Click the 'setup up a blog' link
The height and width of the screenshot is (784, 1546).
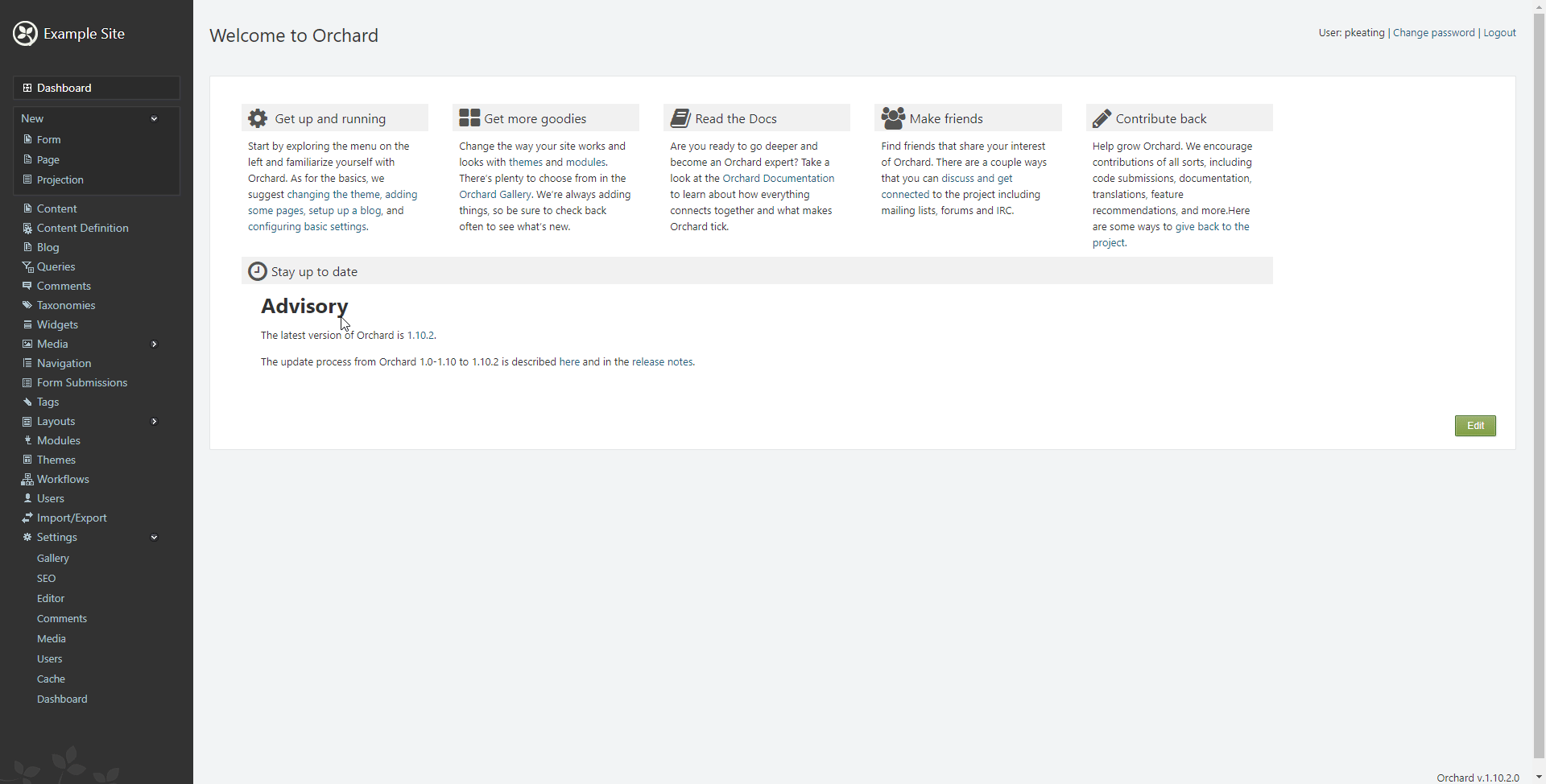(345, 211)
